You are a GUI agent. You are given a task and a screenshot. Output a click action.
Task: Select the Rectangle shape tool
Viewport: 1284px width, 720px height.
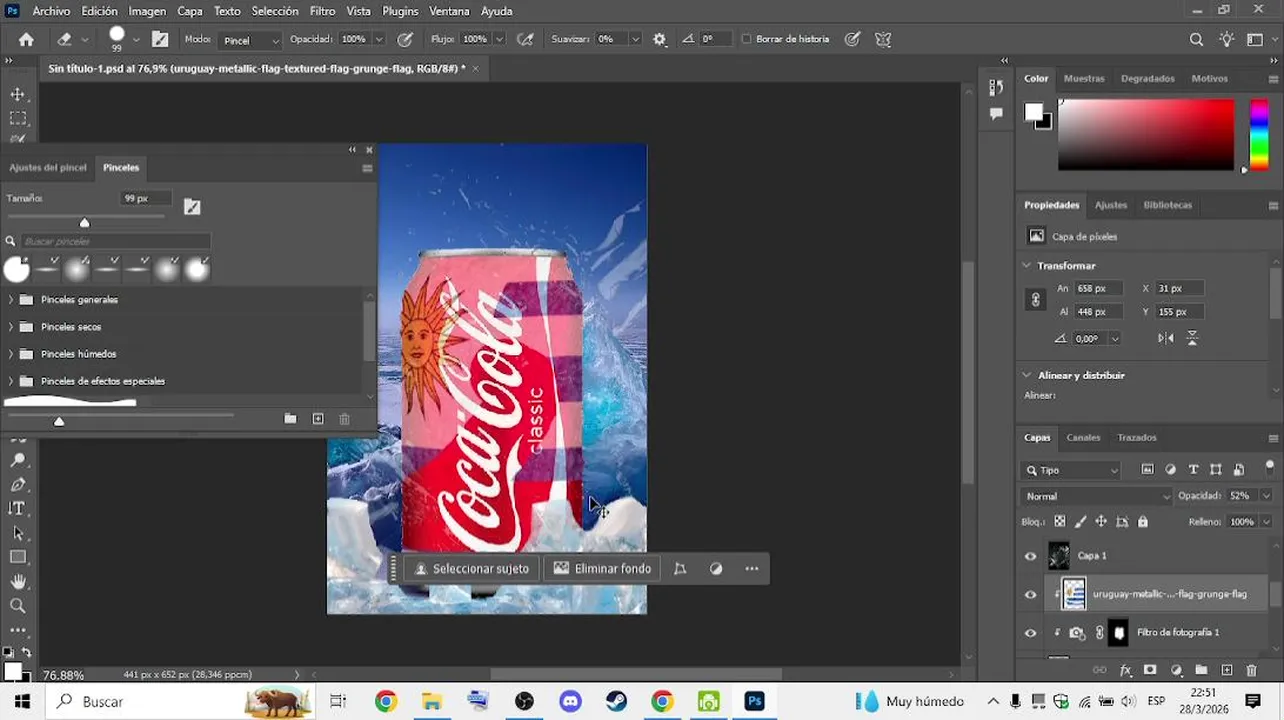pyautogui.click(x=18, y=557)
